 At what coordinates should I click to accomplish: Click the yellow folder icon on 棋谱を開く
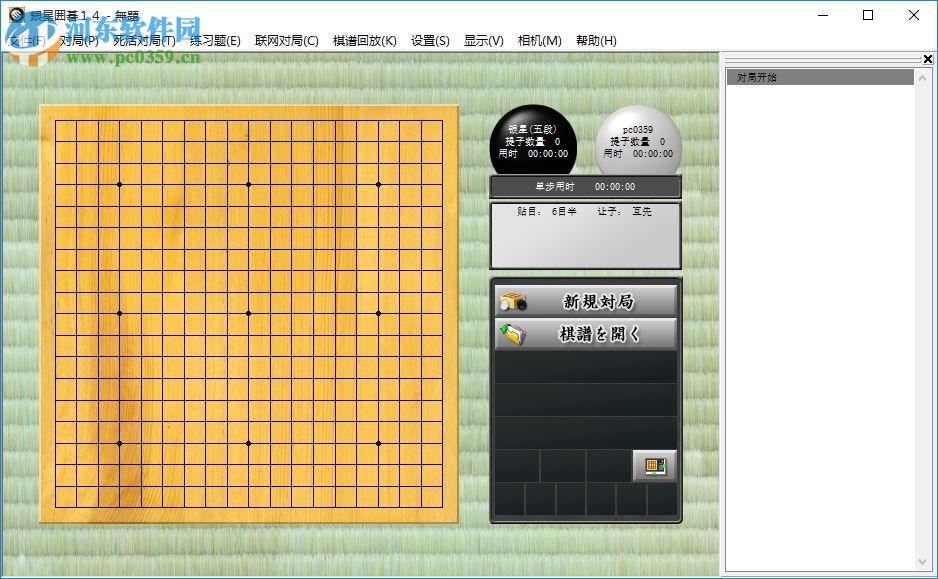(512, 332)
